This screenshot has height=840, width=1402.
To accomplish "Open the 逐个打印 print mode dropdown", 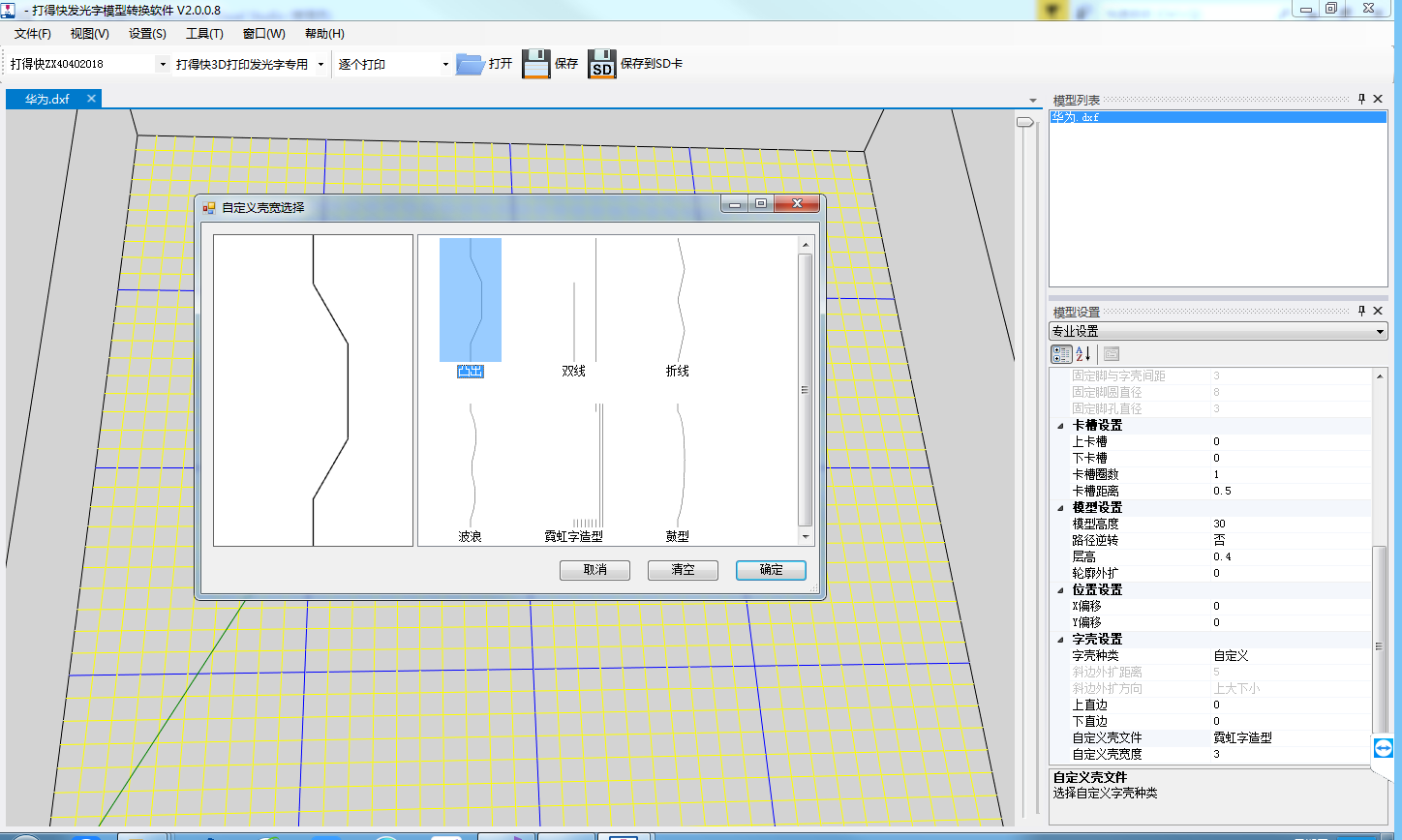I will (445, 64).
